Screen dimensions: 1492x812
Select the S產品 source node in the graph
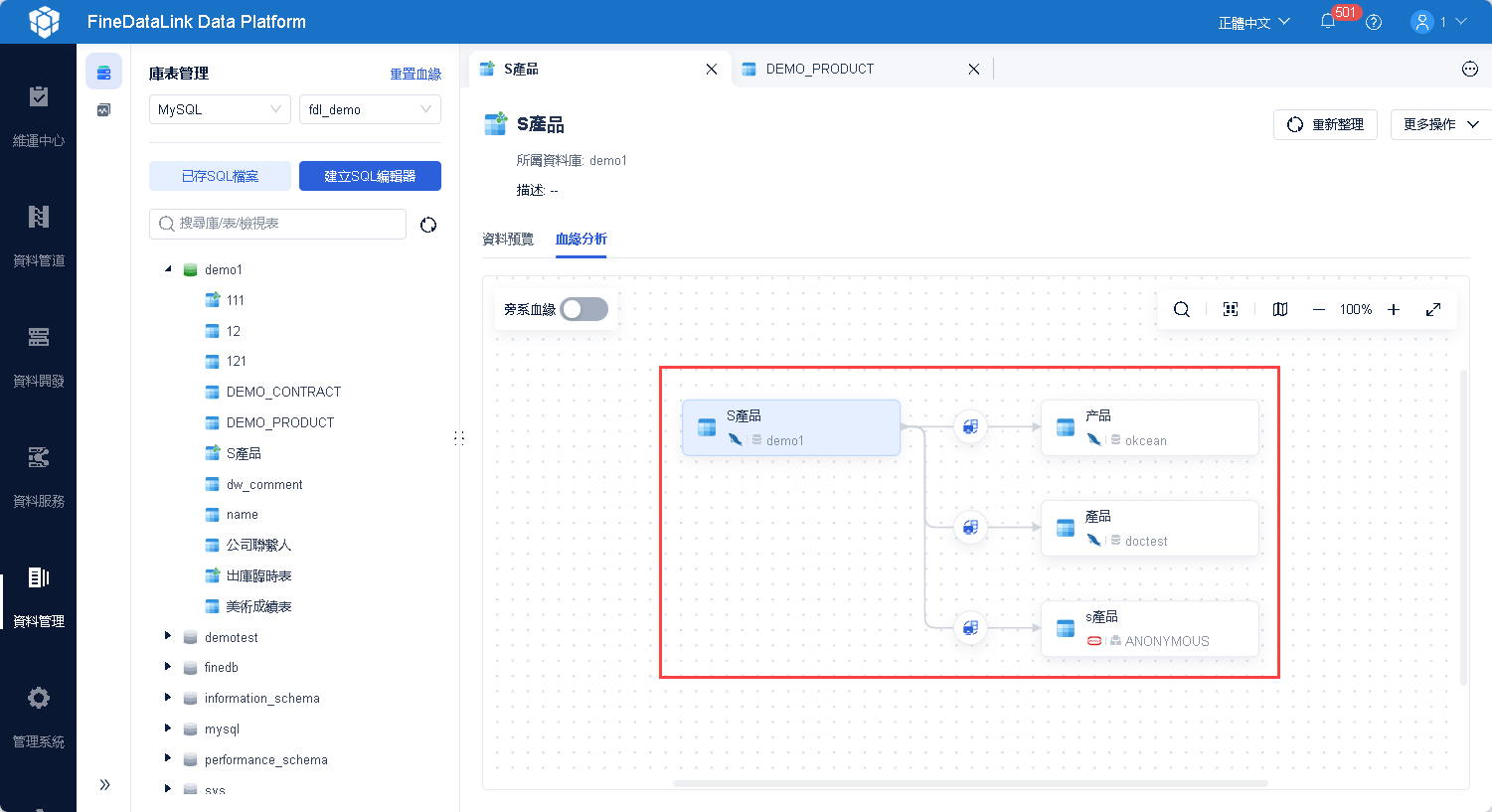point(791,427)
